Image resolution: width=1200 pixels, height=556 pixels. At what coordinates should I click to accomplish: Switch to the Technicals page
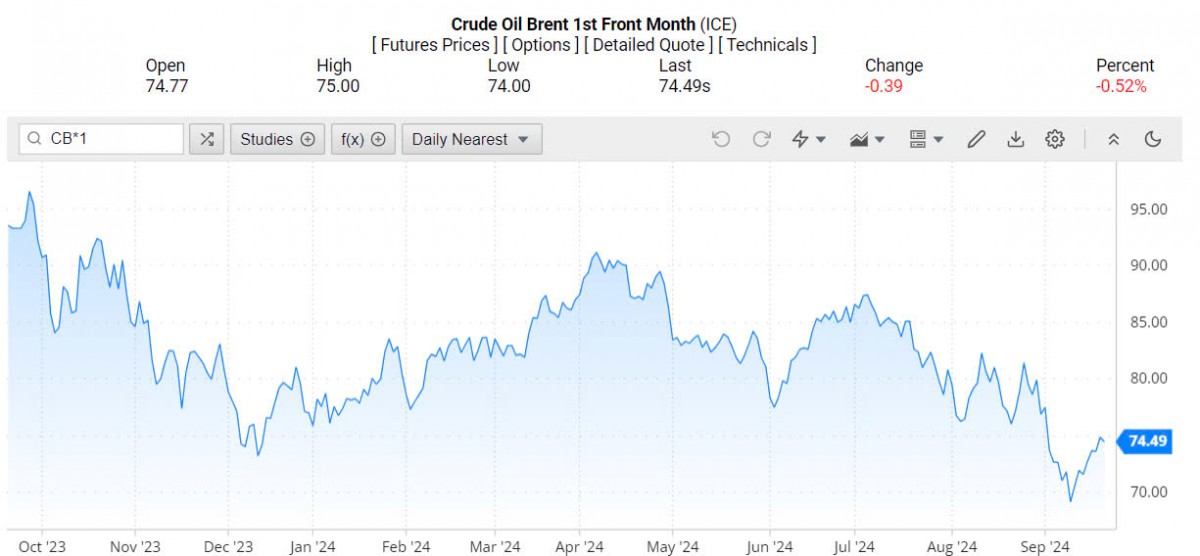click(x=767, y=45)
